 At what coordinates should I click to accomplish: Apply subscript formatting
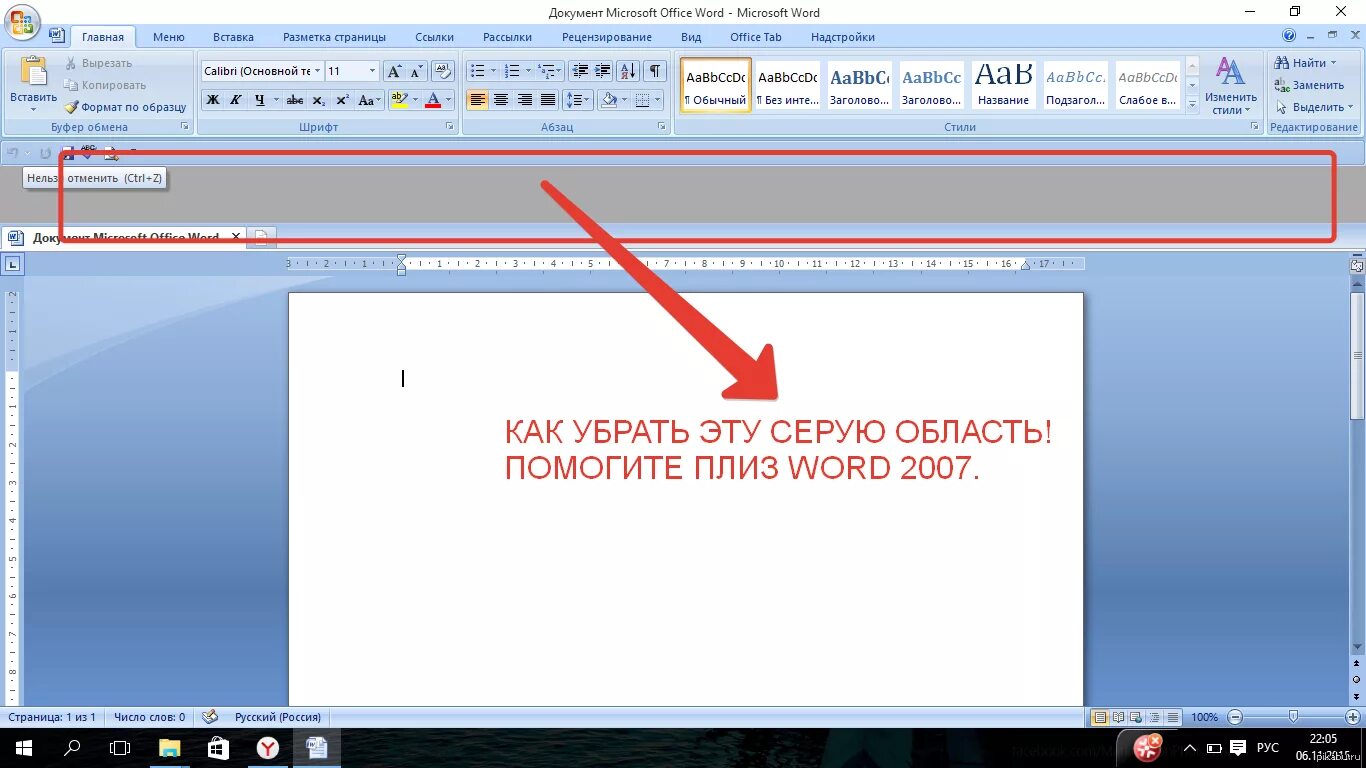point(319,100)
